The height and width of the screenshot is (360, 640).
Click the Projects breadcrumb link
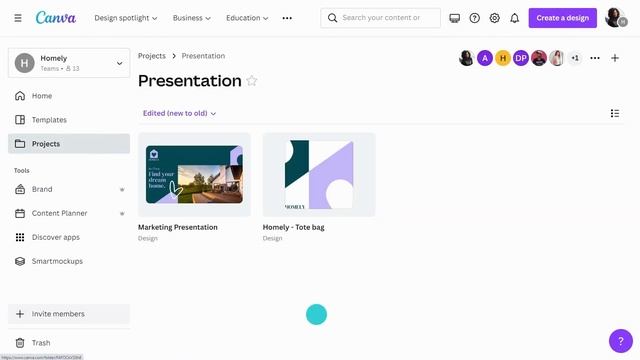152,56
